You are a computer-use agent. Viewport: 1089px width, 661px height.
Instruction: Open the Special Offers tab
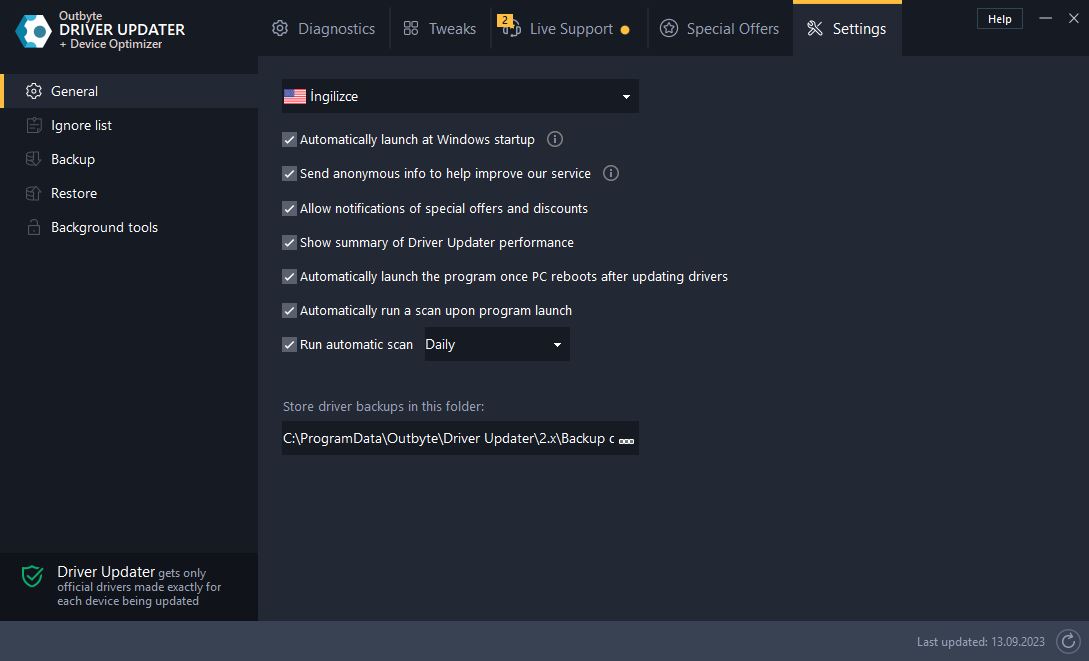[x=720, y=28]
